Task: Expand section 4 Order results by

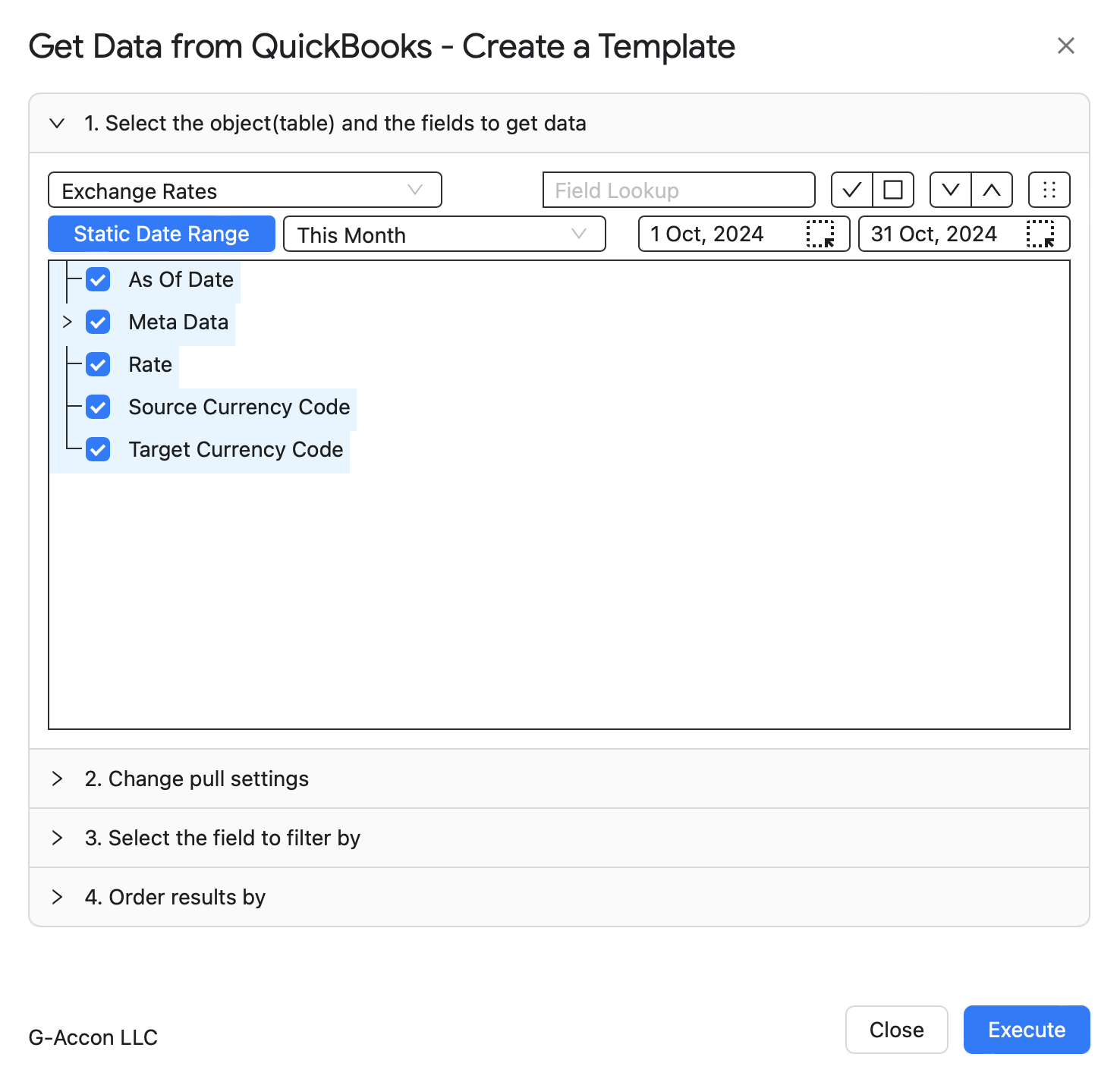Action: 559,897
